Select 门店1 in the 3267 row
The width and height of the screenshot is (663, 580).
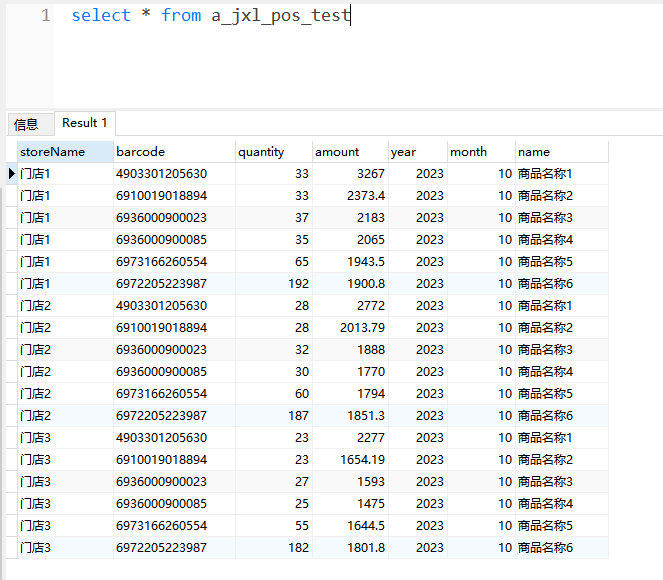tap(65, 174)
